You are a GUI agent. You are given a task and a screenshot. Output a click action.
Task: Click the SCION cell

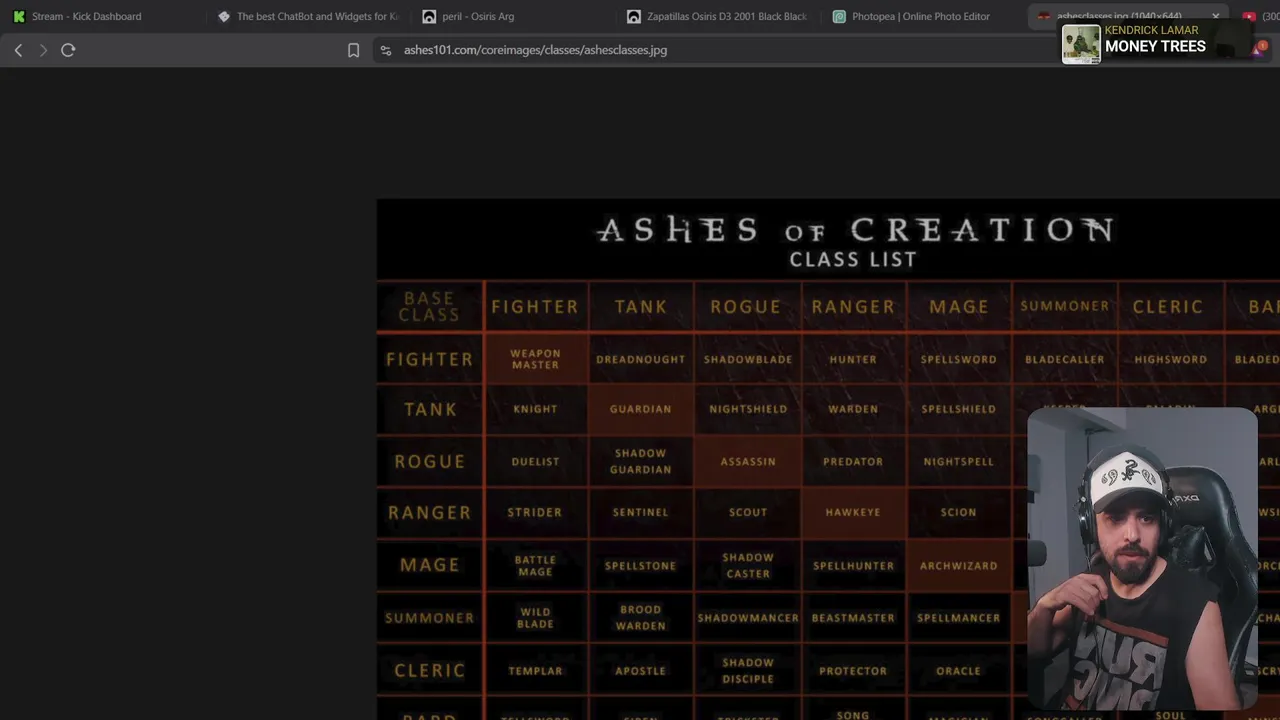[959, 512]
